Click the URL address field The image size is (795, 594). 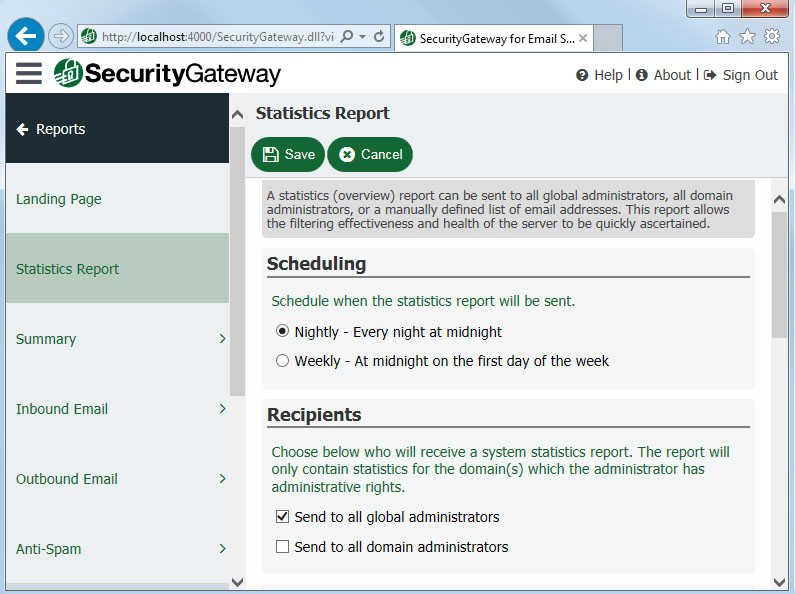[x=218, y=36]
